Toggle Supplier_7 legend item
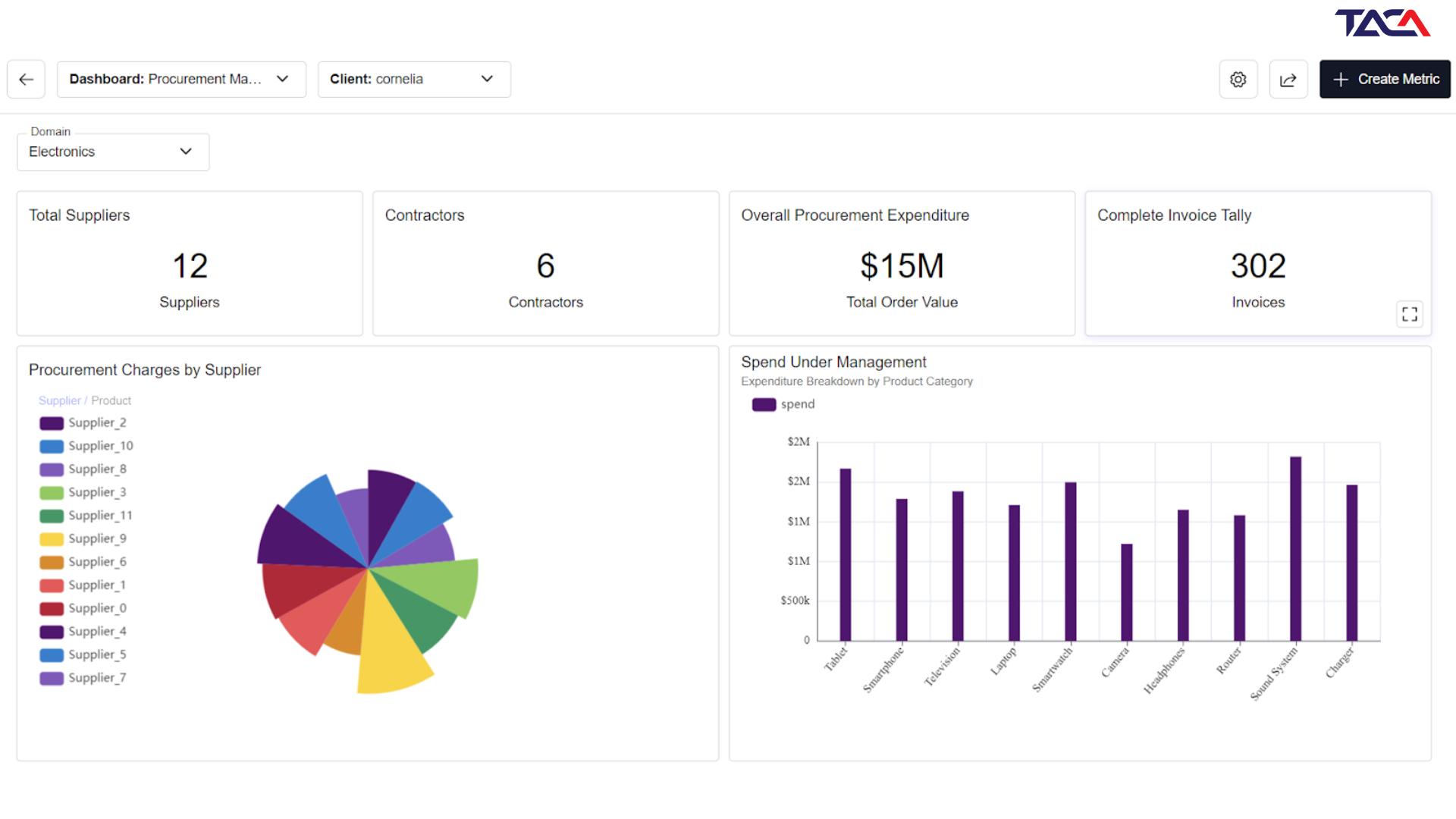The height and width of the screenshot is (819, 1456). pyautogui.click(x=83, y=678)
